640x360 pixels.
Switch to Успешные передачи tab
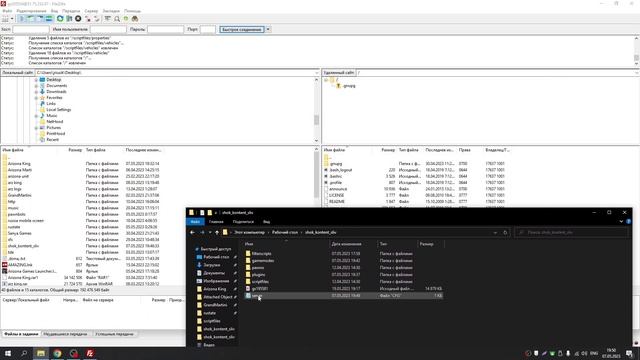coord(114,334)
